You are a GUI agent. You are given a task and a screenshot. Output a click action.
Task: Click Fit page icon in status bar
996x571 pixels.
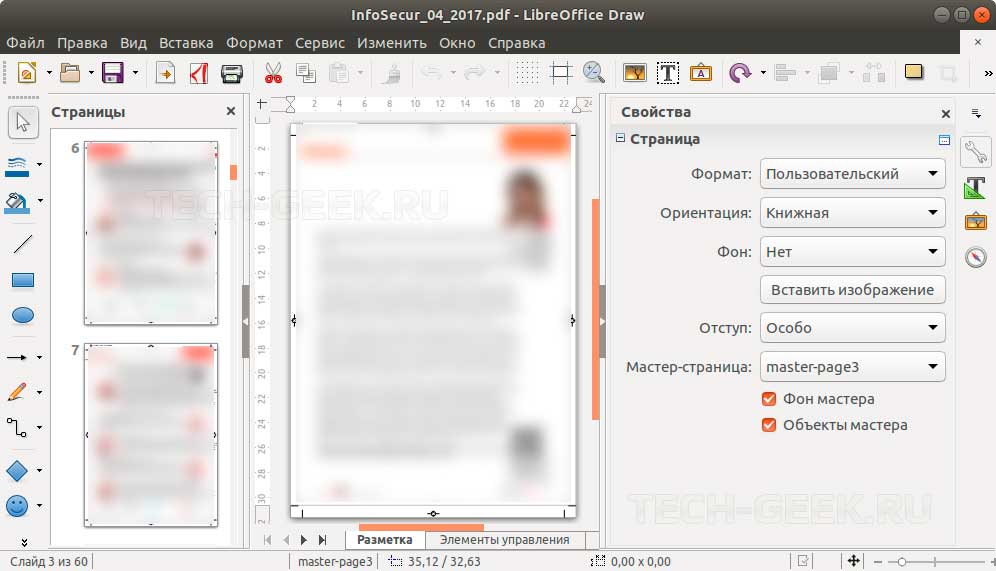853,561
